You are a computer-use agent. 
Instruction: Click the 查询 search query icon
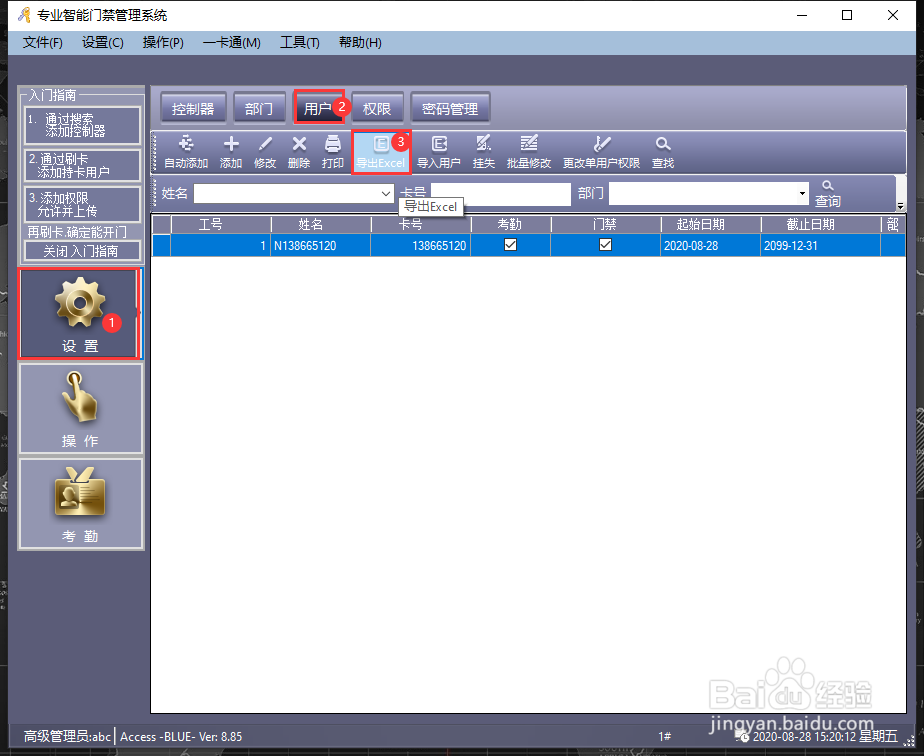coord(828,194)
